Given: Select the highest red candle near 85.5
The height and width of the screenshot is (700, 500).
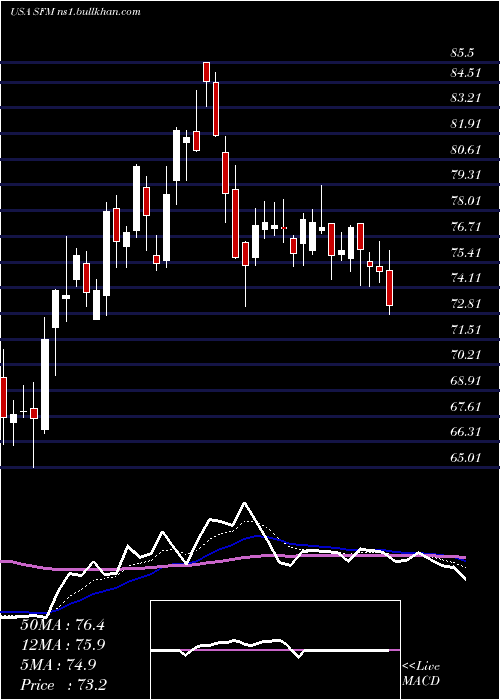Looking at the screenshot, I should 206,72.
